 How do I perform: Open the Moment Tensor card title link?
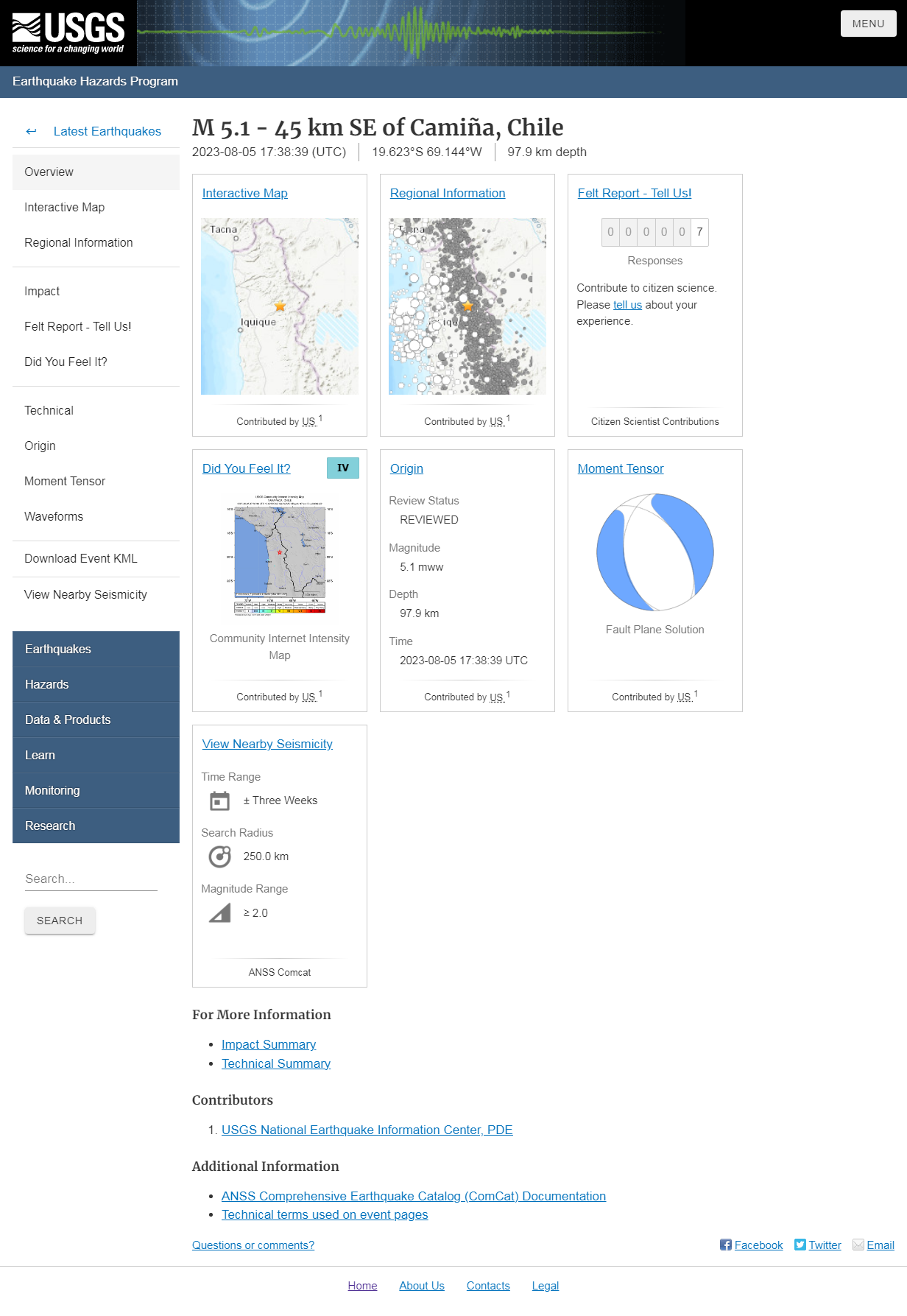[621, 468]
